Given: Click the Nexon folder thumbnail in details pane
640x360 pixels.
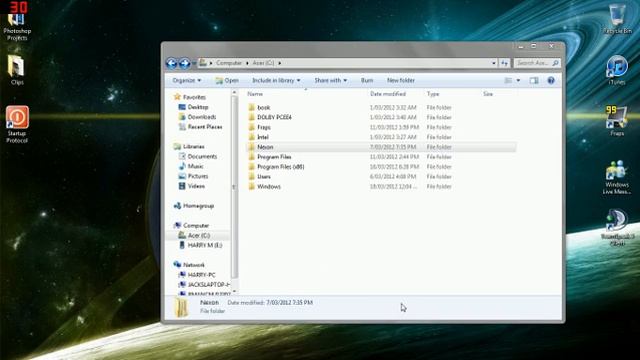Looking at the screenshot, I should pos(181,307).
